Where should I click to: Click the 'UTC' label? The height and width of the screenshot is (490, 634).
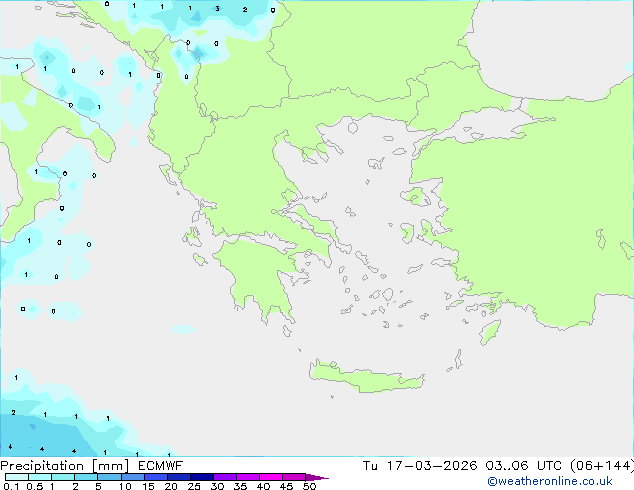click(x=549, y=466)
